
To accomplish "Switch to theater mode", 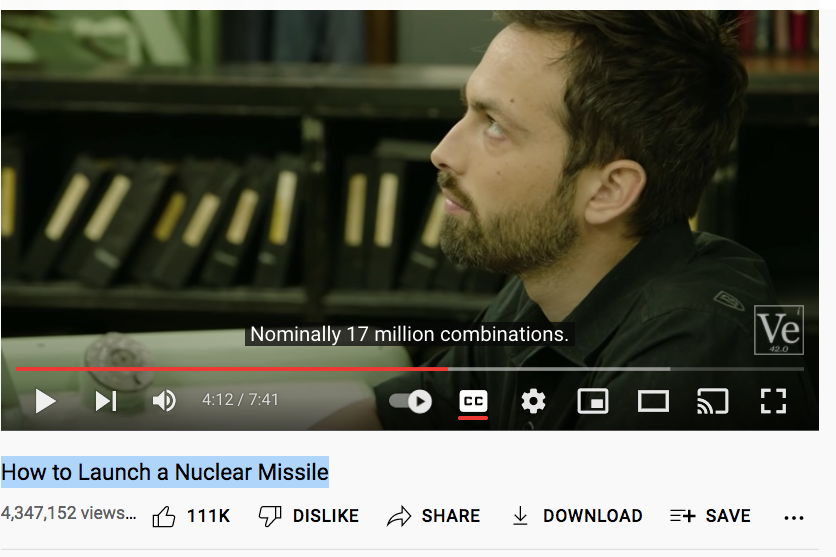I will click(653, 401).
